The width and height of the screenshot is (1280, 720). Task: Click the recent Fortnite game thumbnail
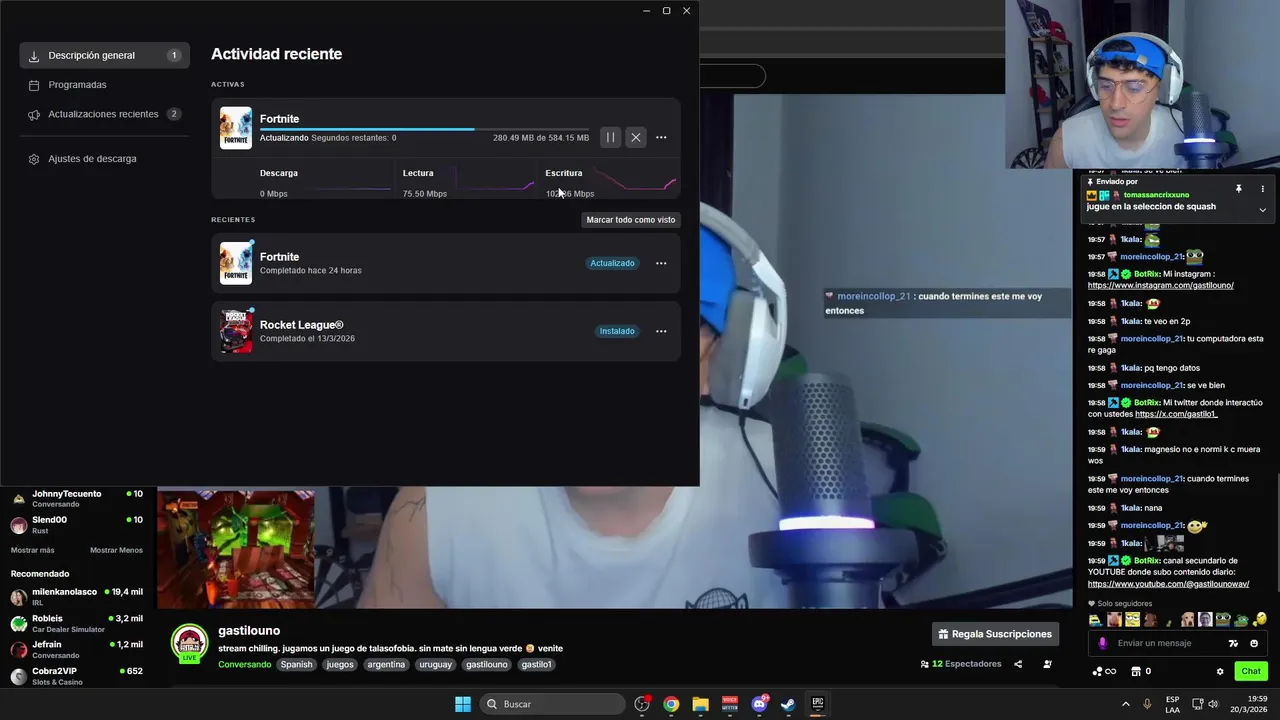pyautogui.click(x=236, y=263)
